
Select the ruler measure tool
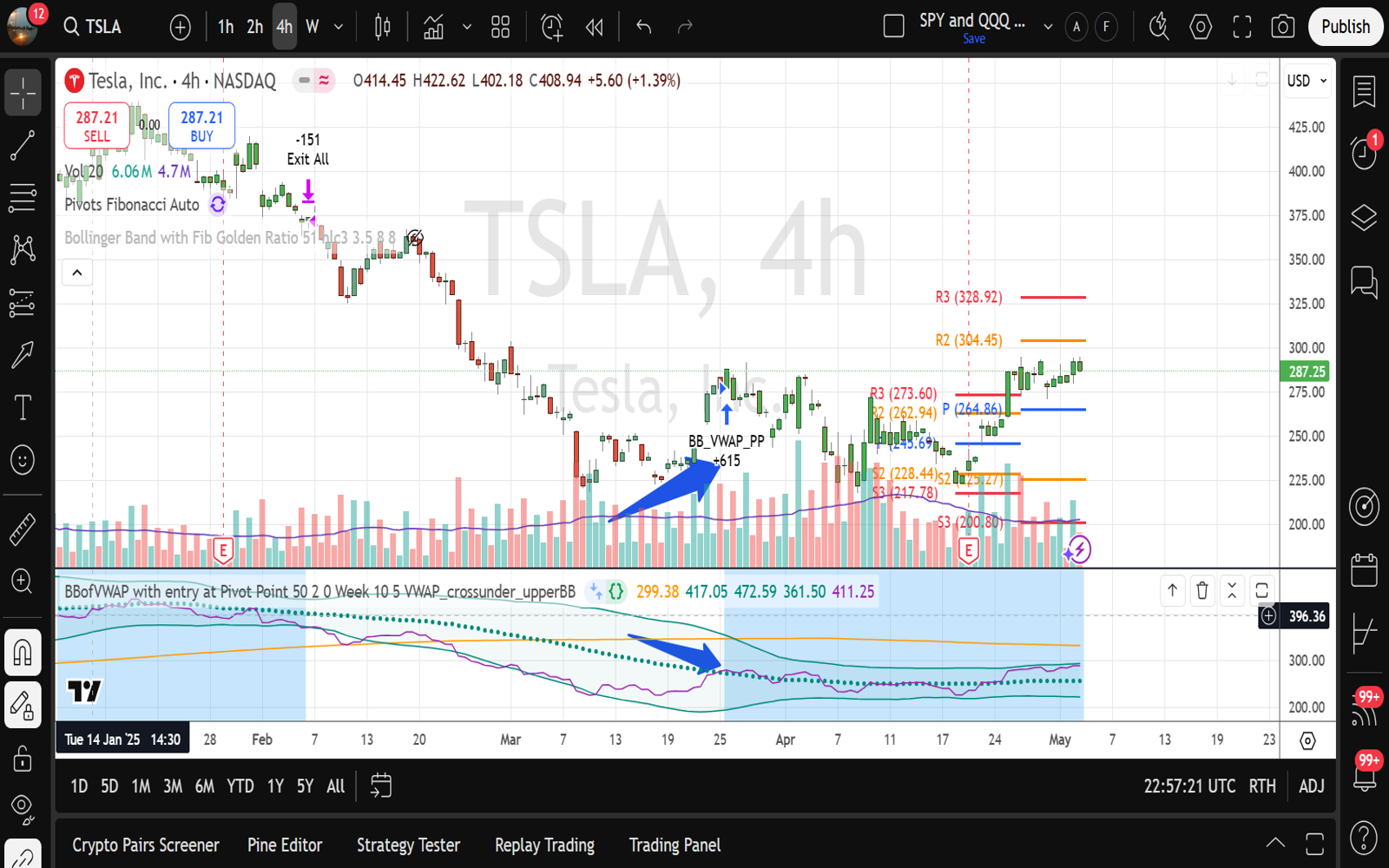pos(23,529)
